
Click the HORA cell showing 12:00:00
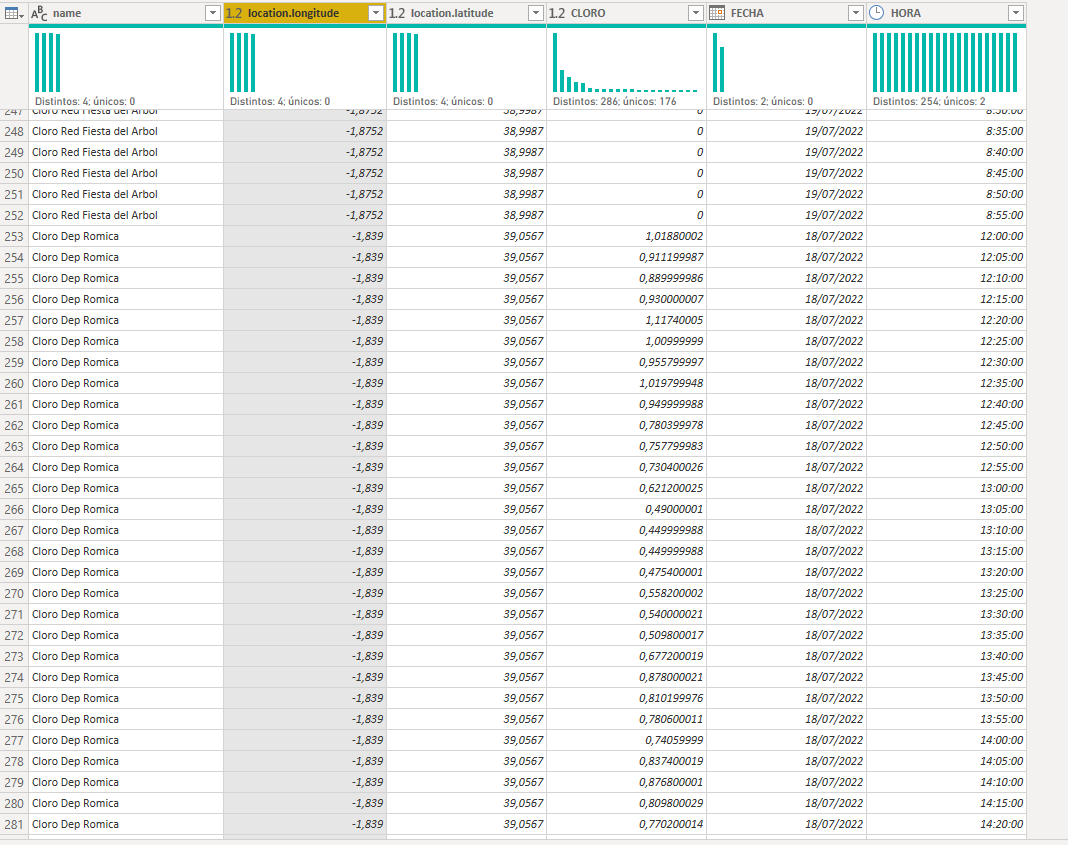947,236
